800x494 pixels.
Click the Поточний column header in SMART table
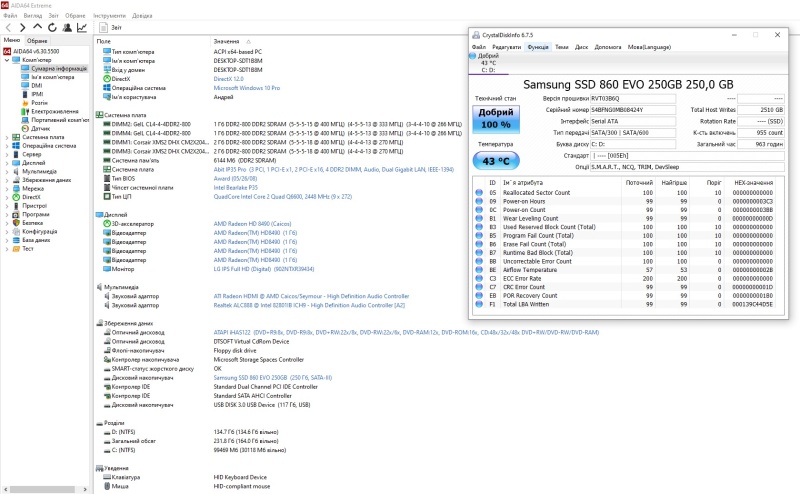pos(639,183)
